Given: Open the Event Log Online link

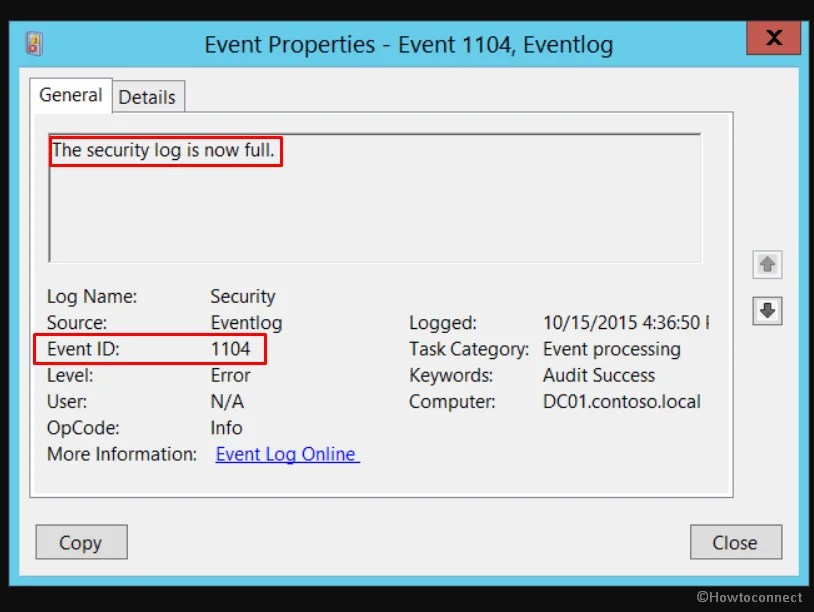Looking at the screenshot, I should [x=286, y=453].
